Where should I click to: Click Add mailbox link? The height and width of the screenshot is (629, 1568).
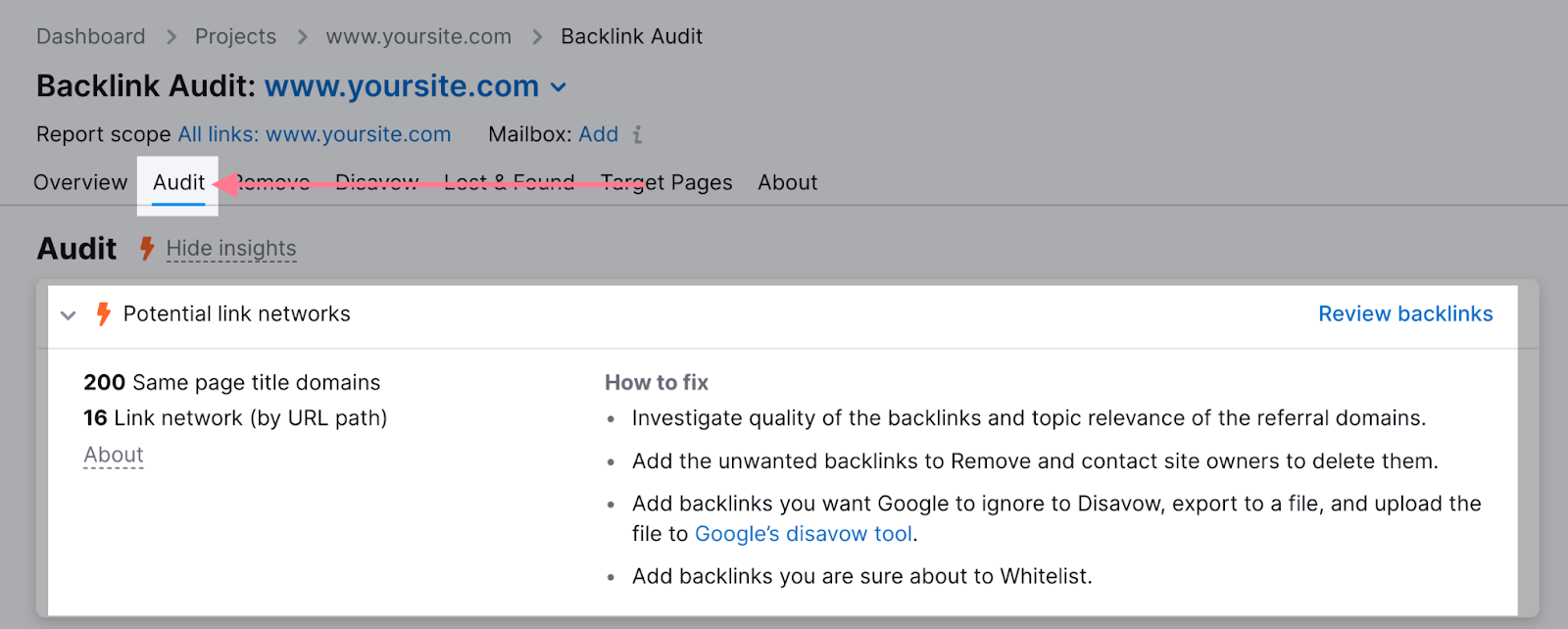(x=598, y=134)
